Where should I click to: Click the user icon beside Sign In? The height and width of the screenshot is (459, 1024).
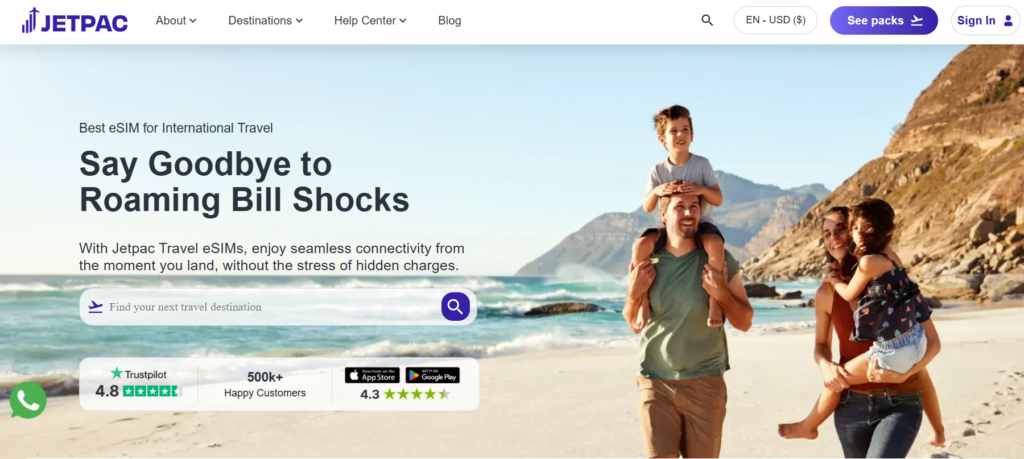[x=1008, y=20]
